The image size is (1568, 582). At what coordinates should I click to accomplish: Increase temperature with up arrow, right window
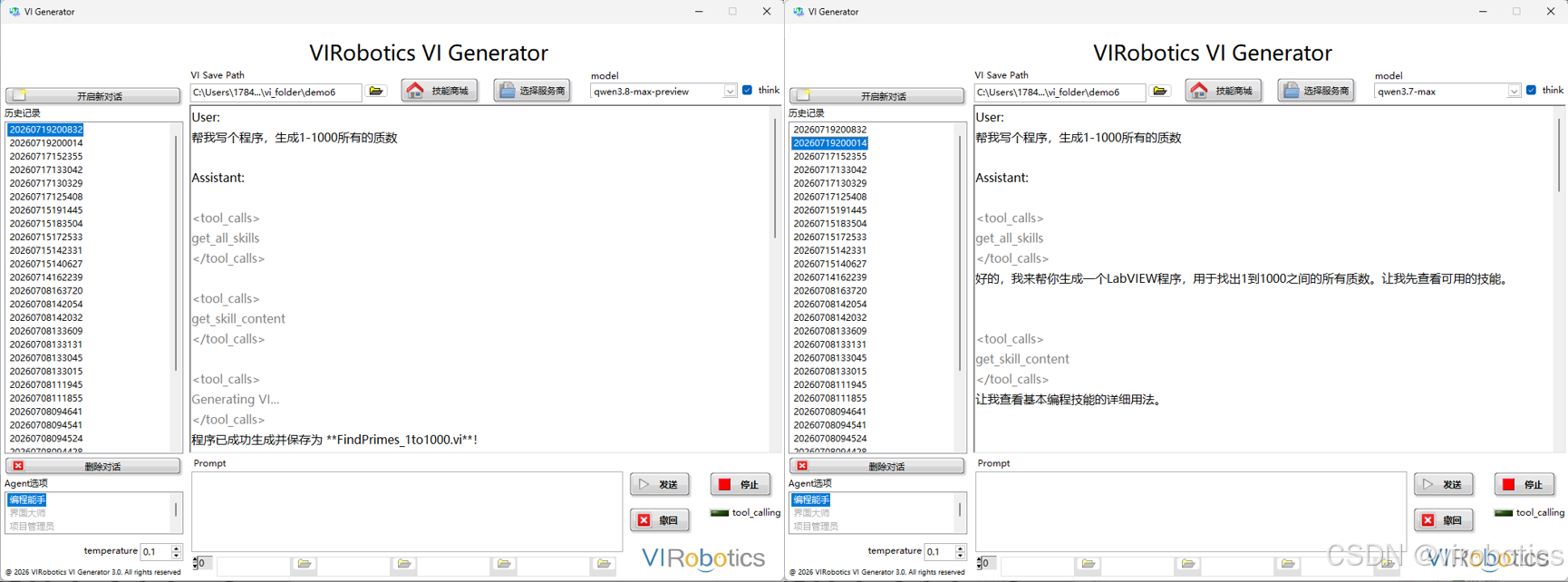pyautogui.click(x=961, y=548)
